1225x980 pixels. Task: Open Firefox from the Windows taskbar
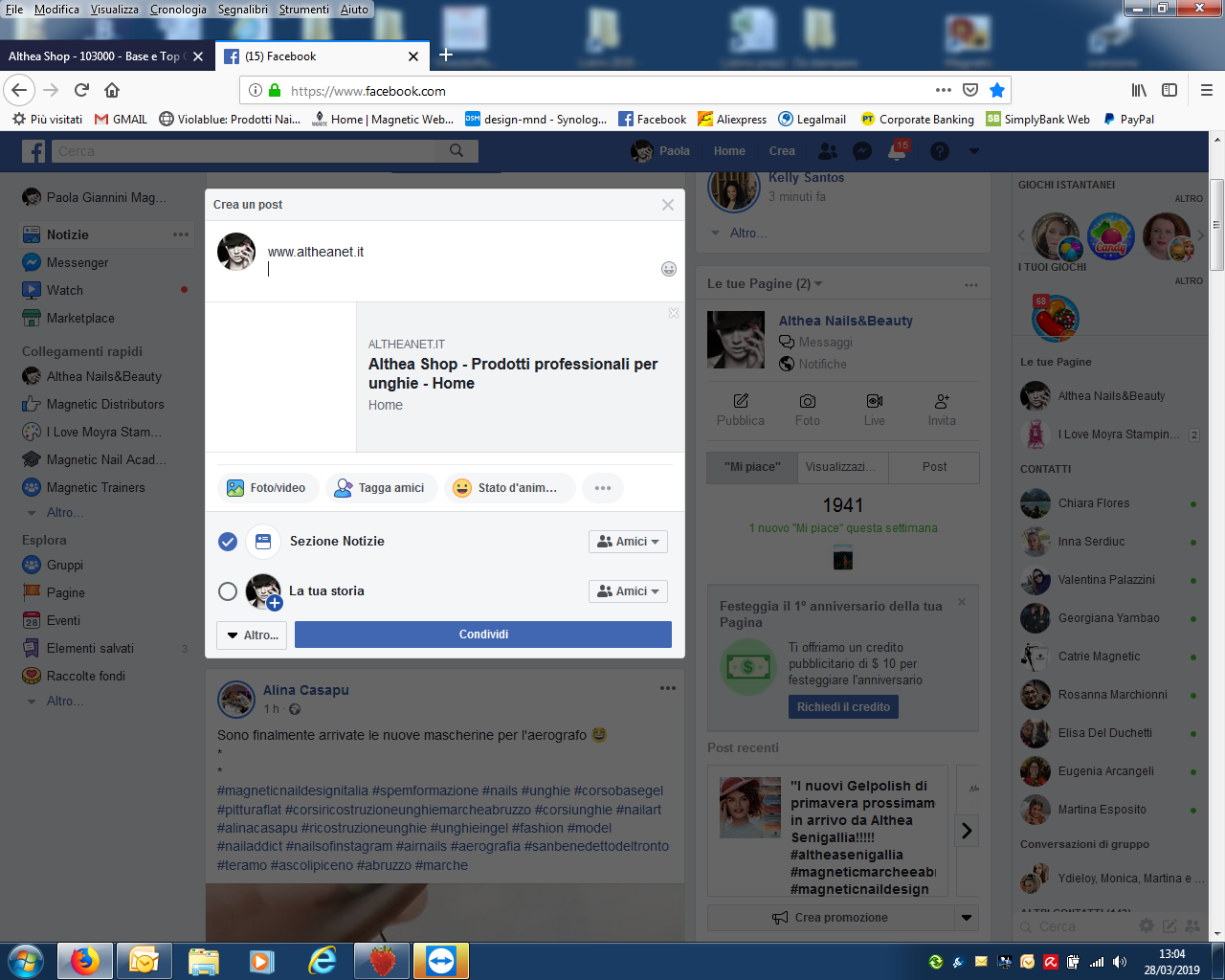pyautogui.click(x=85, y=960)
